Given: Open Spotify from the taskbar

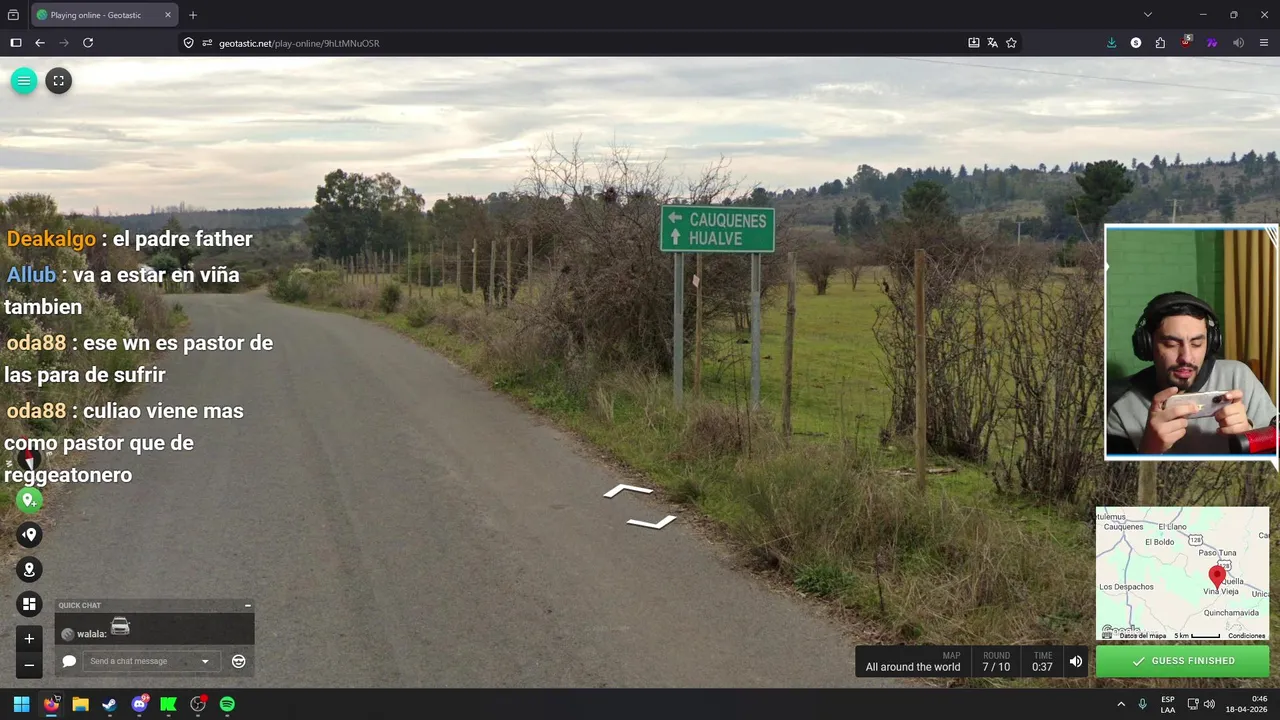Looking at the screenshot, I should click(x=227, y=704).
